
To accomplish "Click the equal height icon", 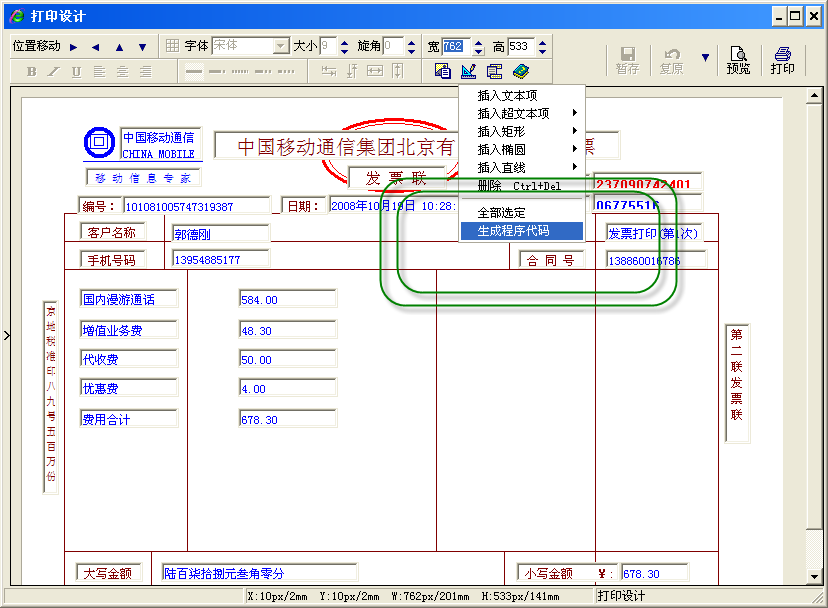I will [398, 71].
